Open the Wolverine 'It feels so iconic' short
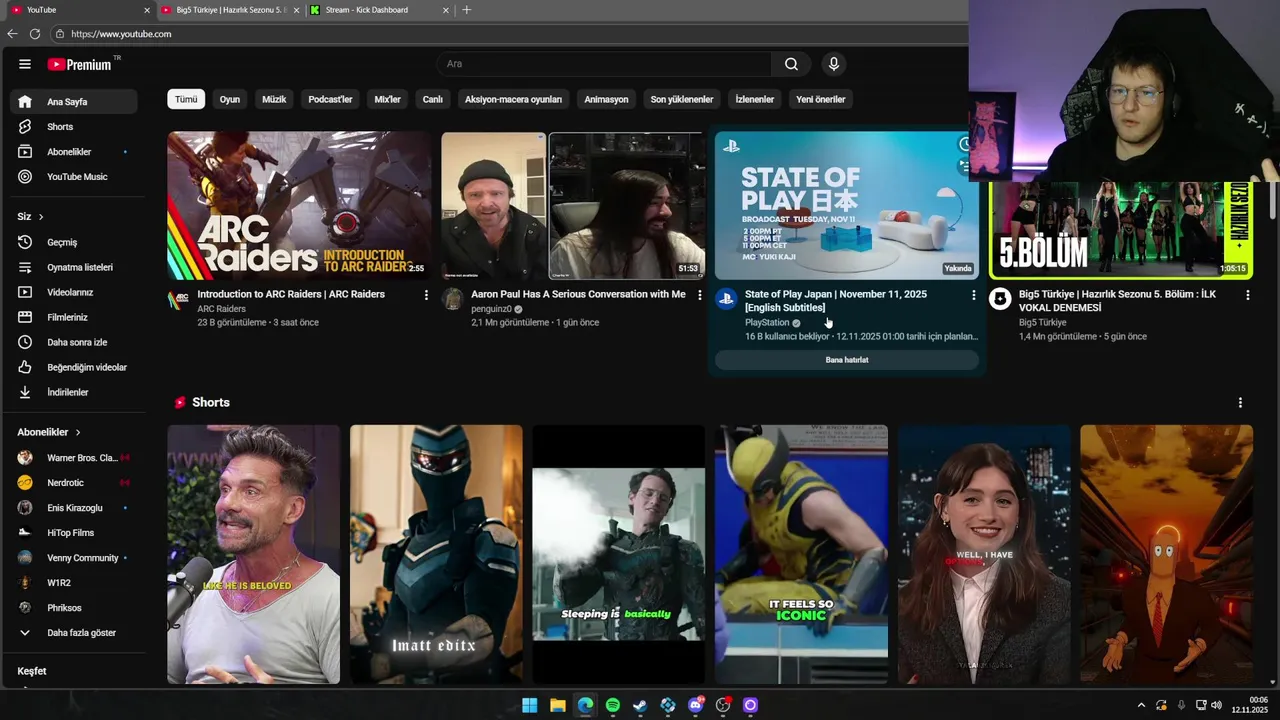The width and height of the screenshot is (1280, 720). (x=801, y=555)
